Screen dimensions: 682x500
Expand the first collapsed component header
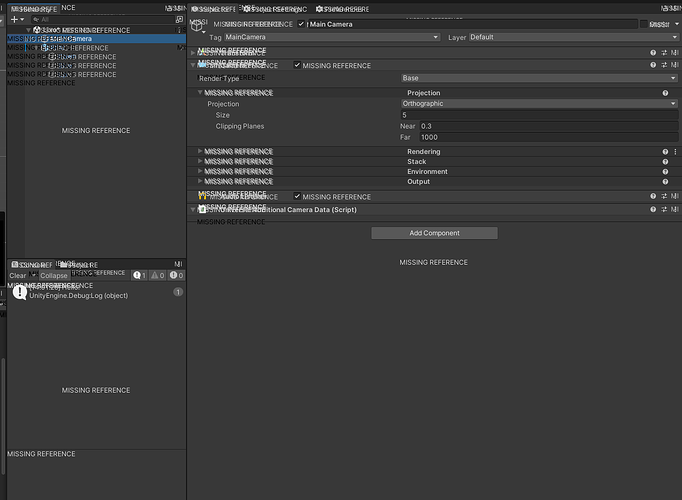click(193, 53)
